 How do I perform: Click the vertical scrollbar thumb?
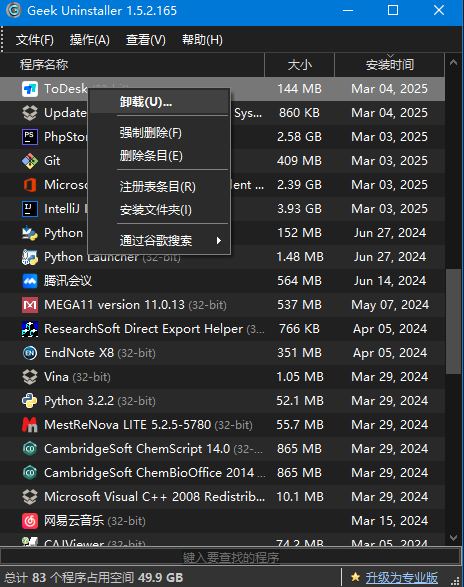click(x=454, y=321)
